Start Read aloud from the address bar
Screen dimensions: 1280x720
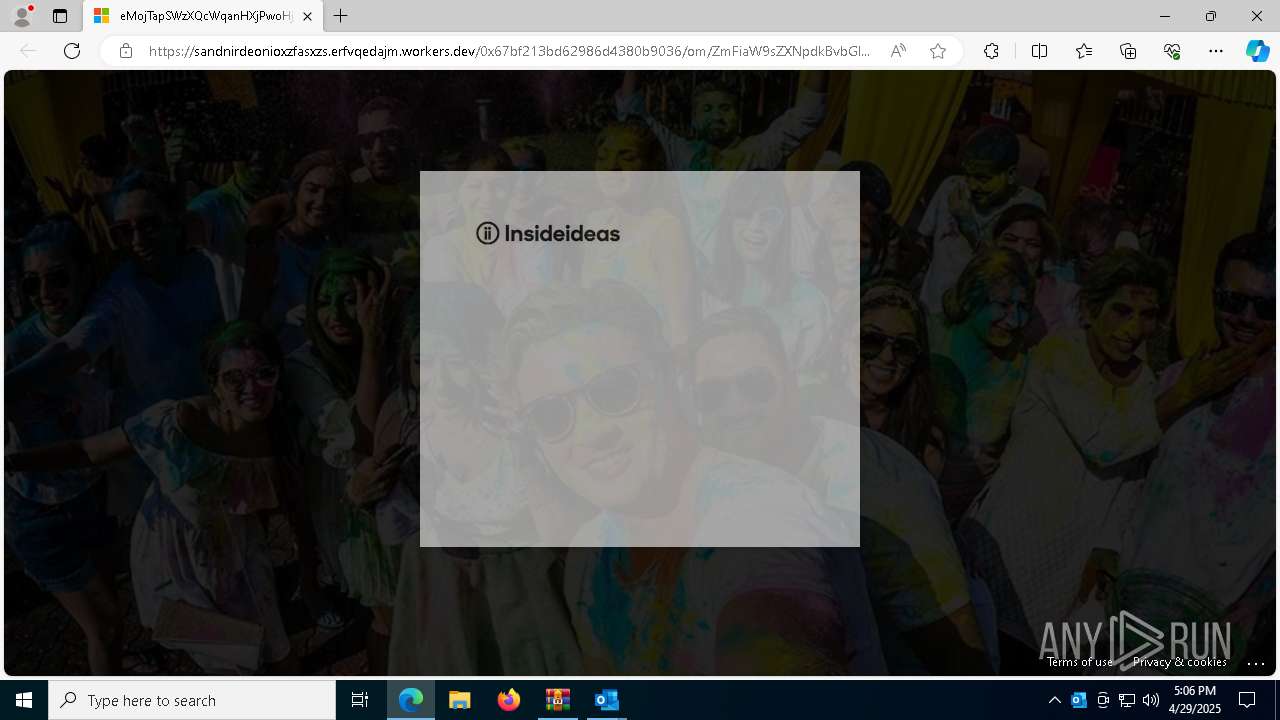pyautogui.click(x=898, y=51)
